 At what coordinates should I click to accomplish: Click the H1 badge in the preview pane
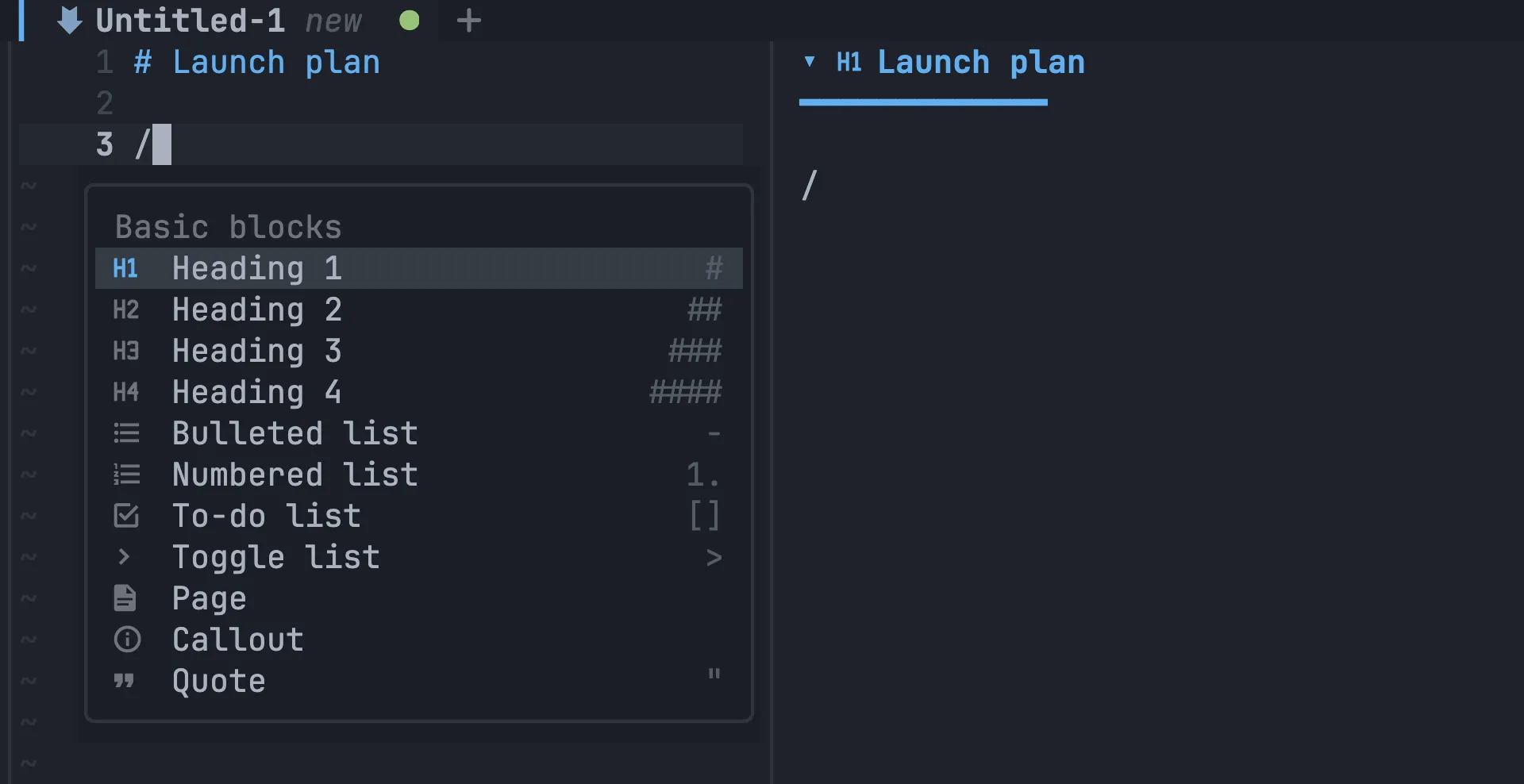(849, 62)
